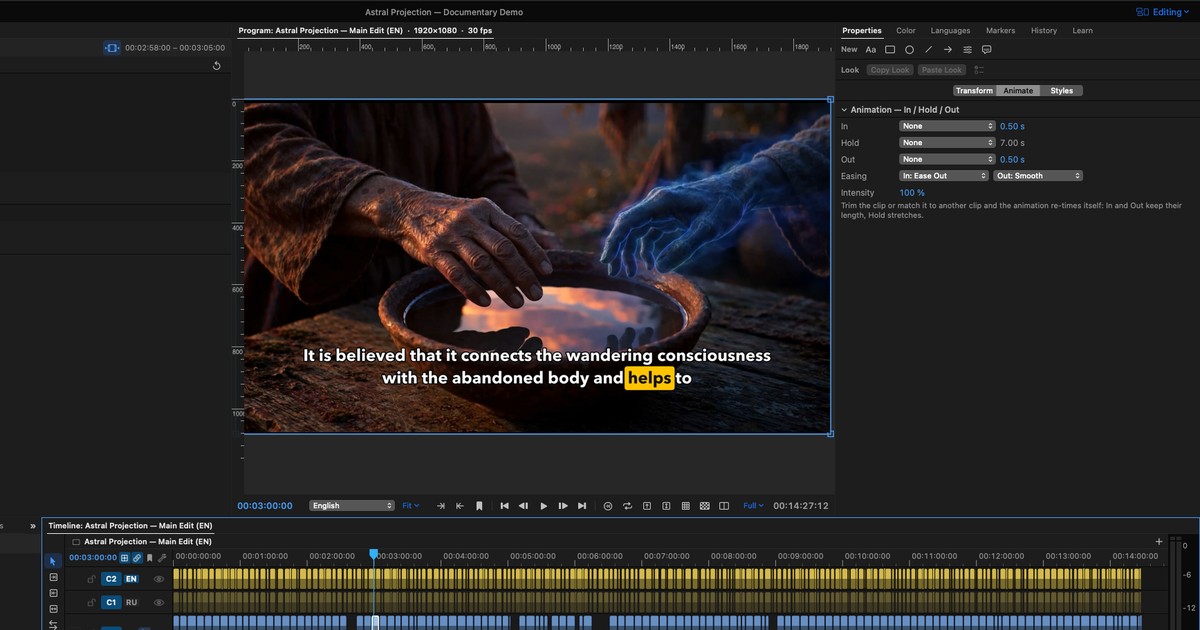Add marker in timeline header
The height and width of the screenshot is (630, 1200).
coord(150,558)
